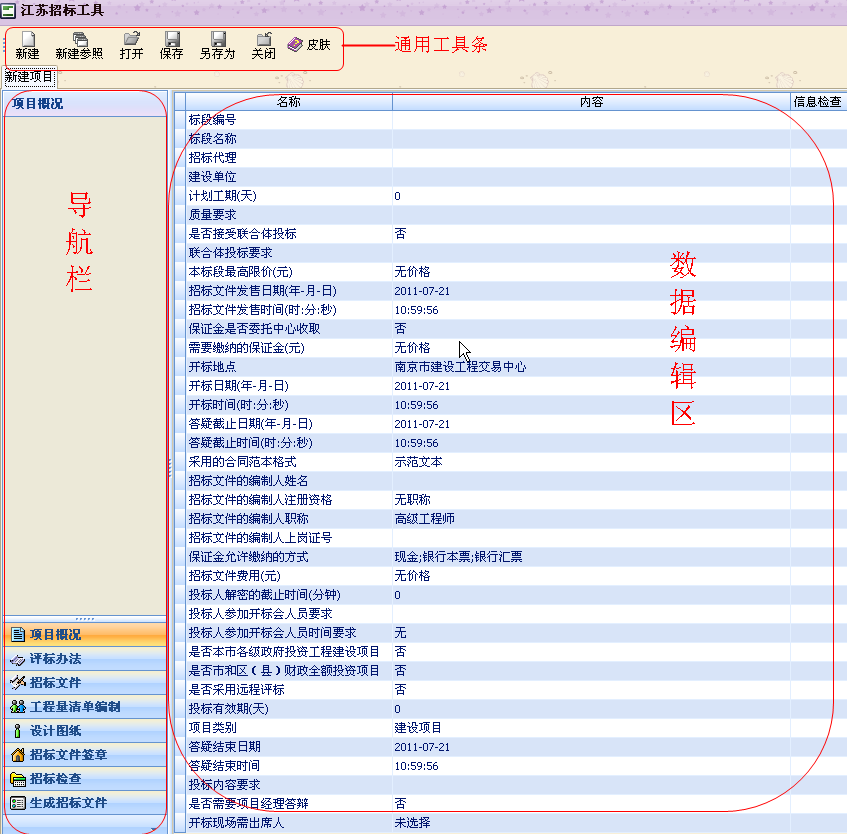The height and width of the screenshot is (834, 847).
Task: Change the 是否接受联合体投标 value 否
Action: point(591,234)
